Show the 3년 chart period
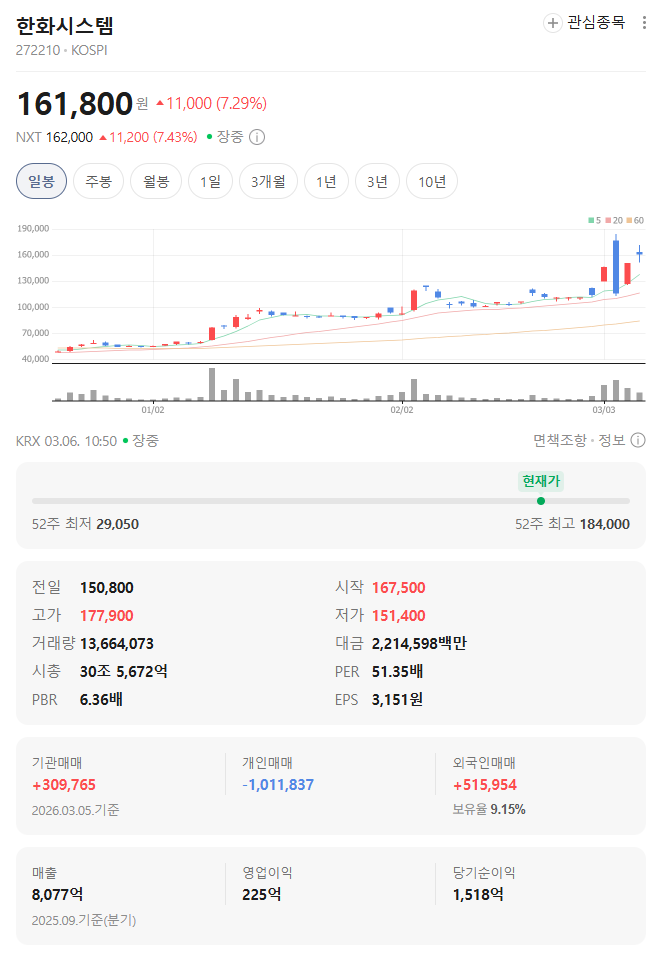Viewport: 660px width, 957px height. point(377,181)
